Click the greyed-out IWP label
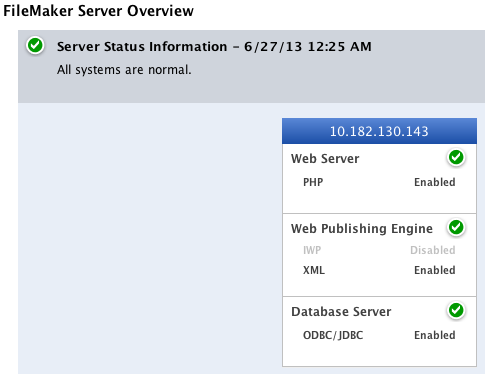 point(312,250)
